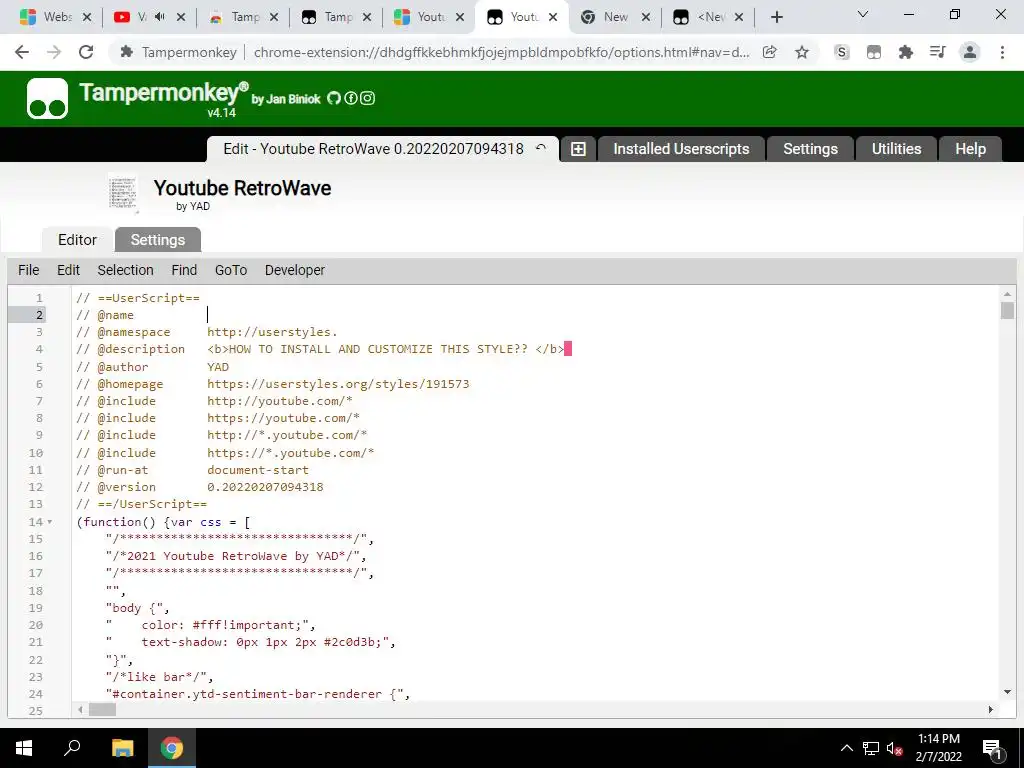1024x768 pixels.
Task: Open the Developer menu
Action: tap(295, 270)
